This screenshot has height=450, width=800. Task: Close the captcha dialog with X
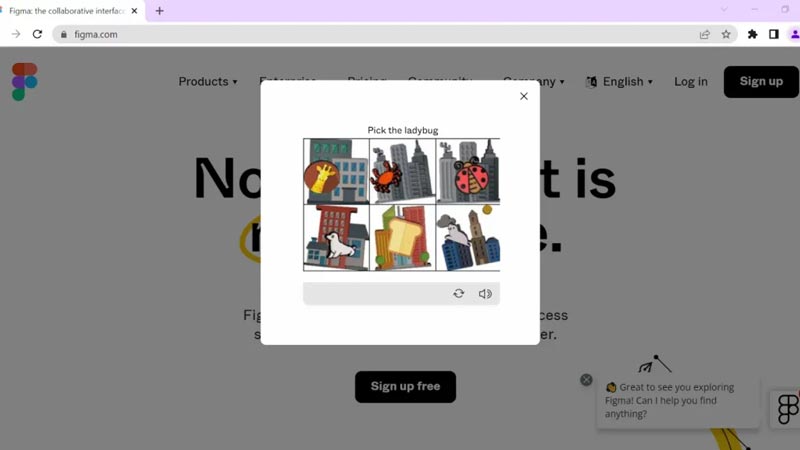[523, 96]
